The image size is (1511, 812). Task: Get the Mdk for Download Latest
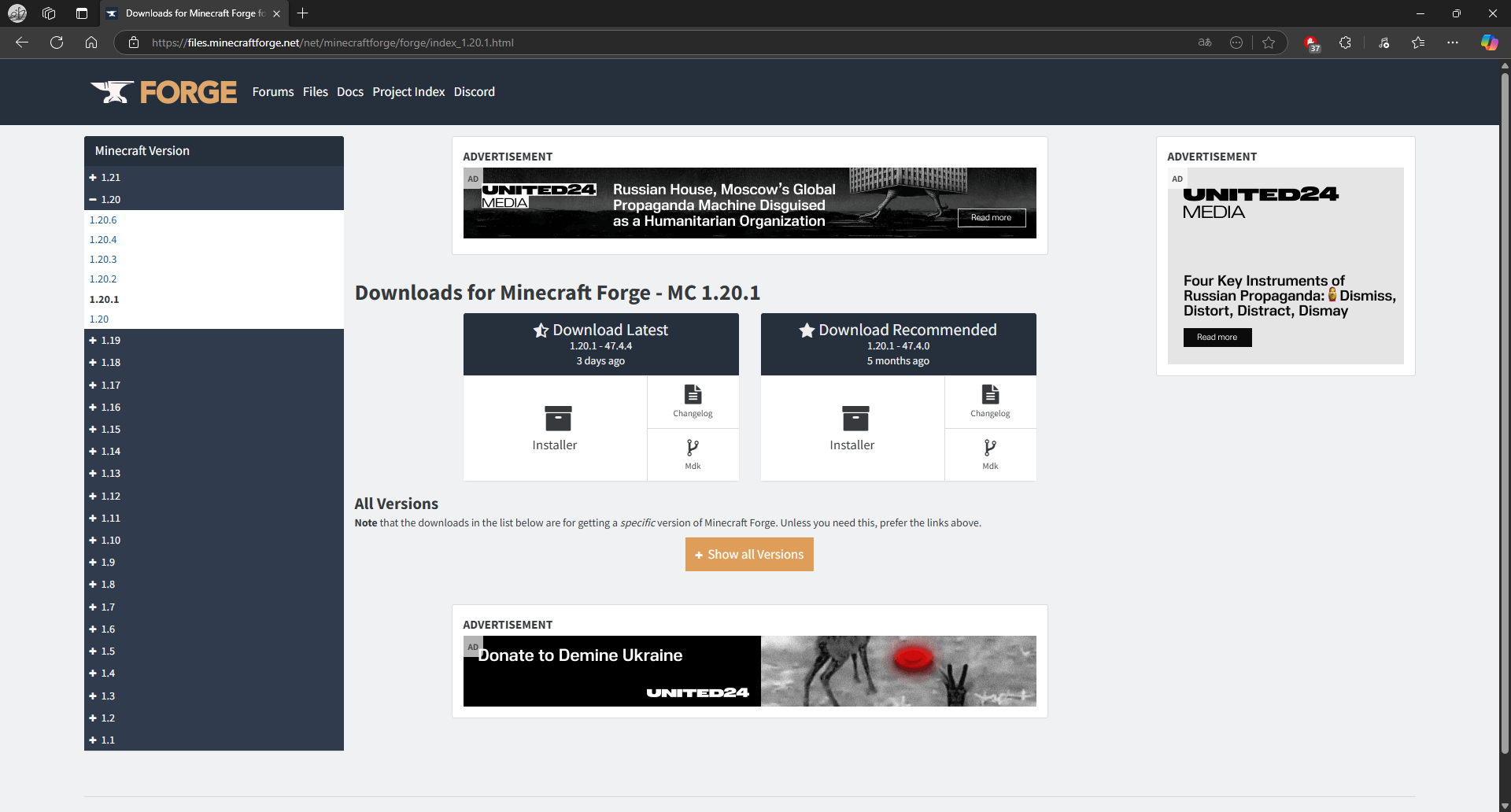[693, 455]
